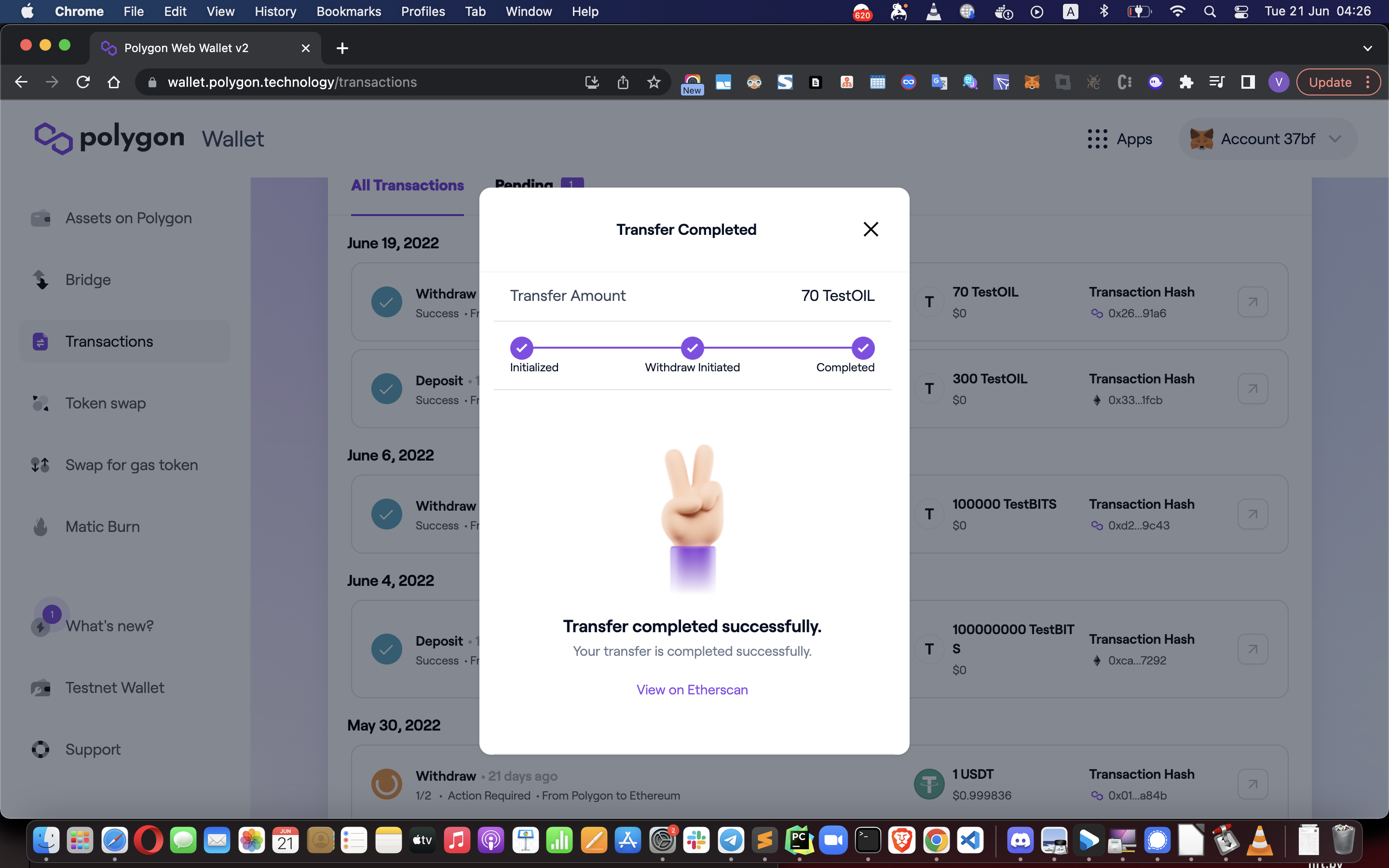Select Token swap in sidebar
1389x868 pixels.
click(105, 403)
